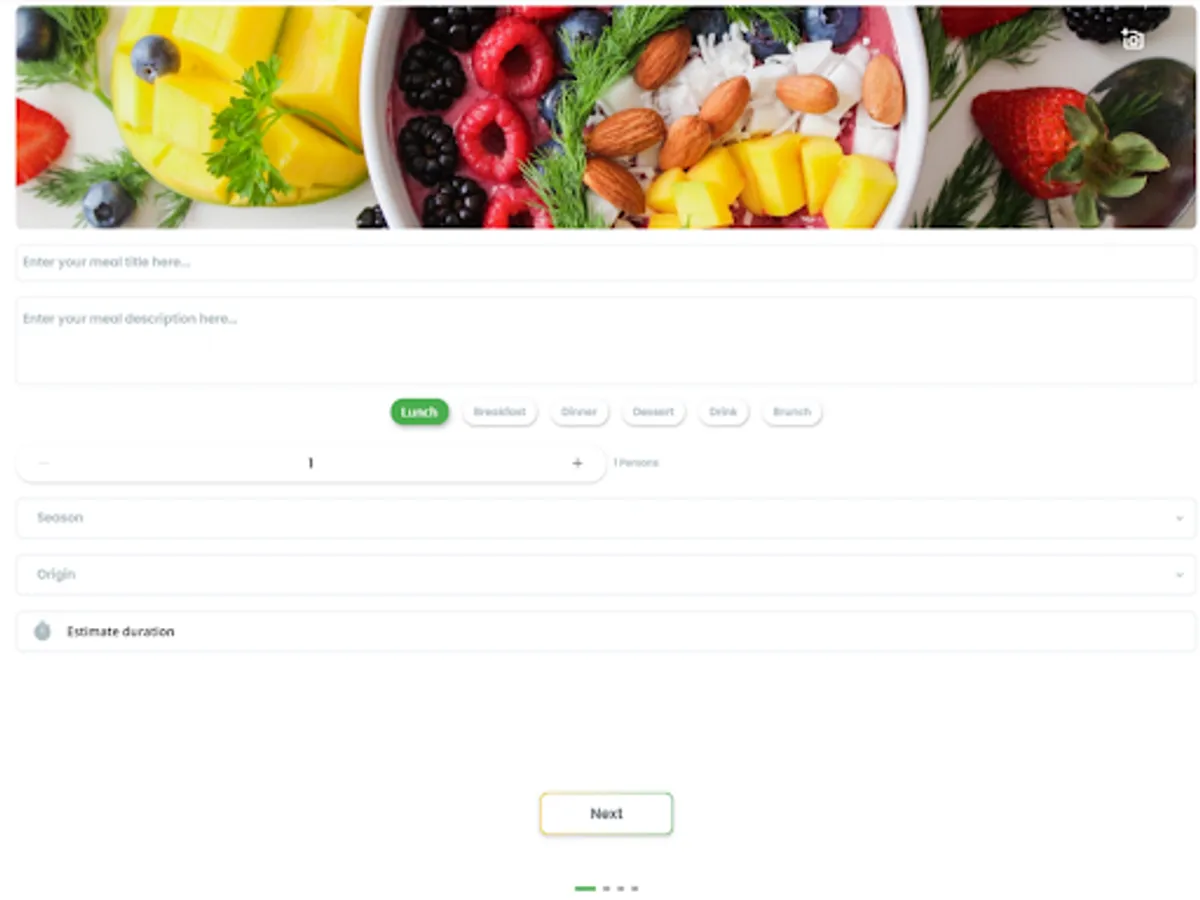Decrease persons with the minus button
The height and width of the screenshot is (900, 1200).
click(x=43, y=463)
